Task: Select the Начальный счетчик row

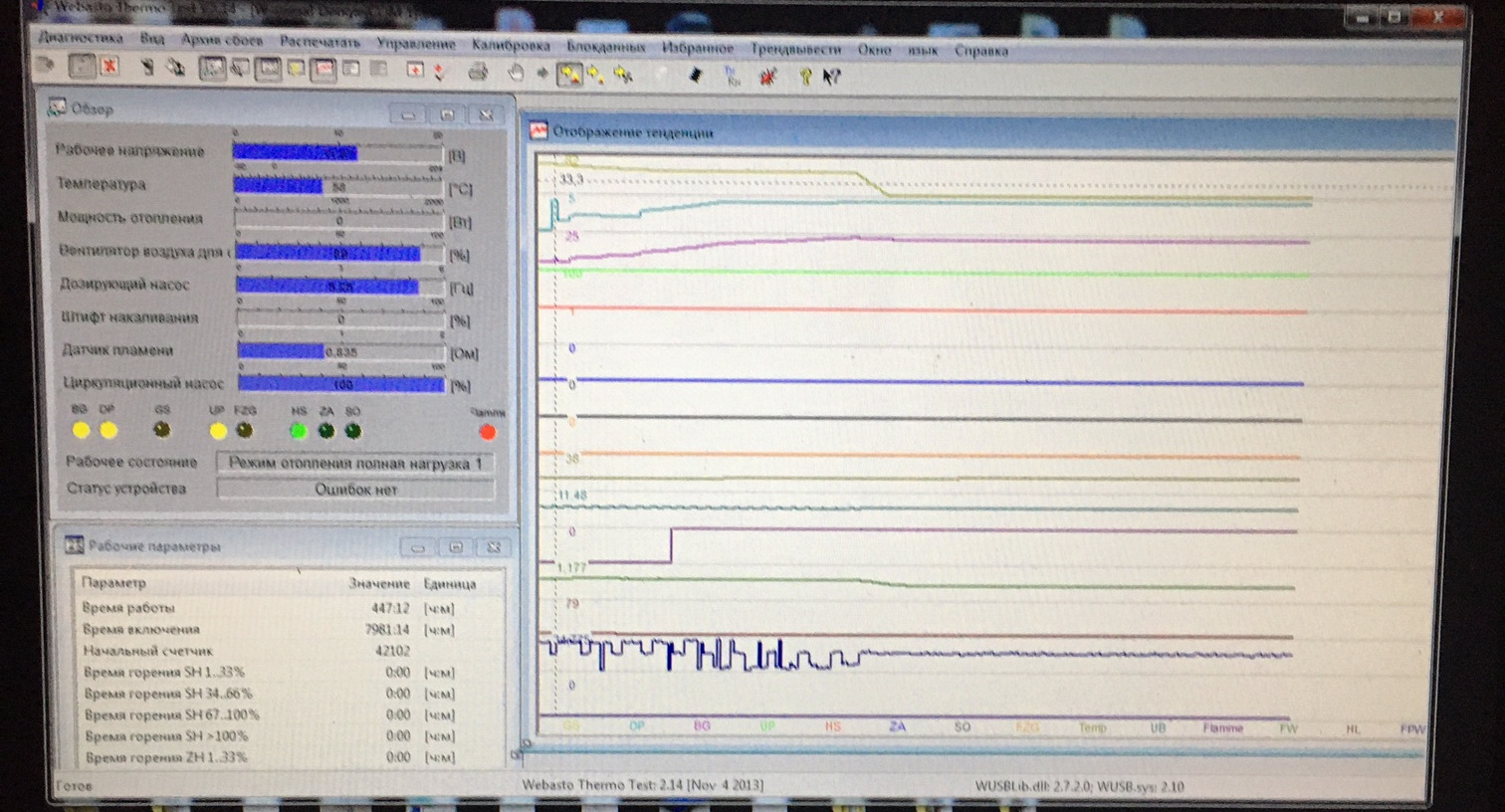Action: (x=269, y=651)
